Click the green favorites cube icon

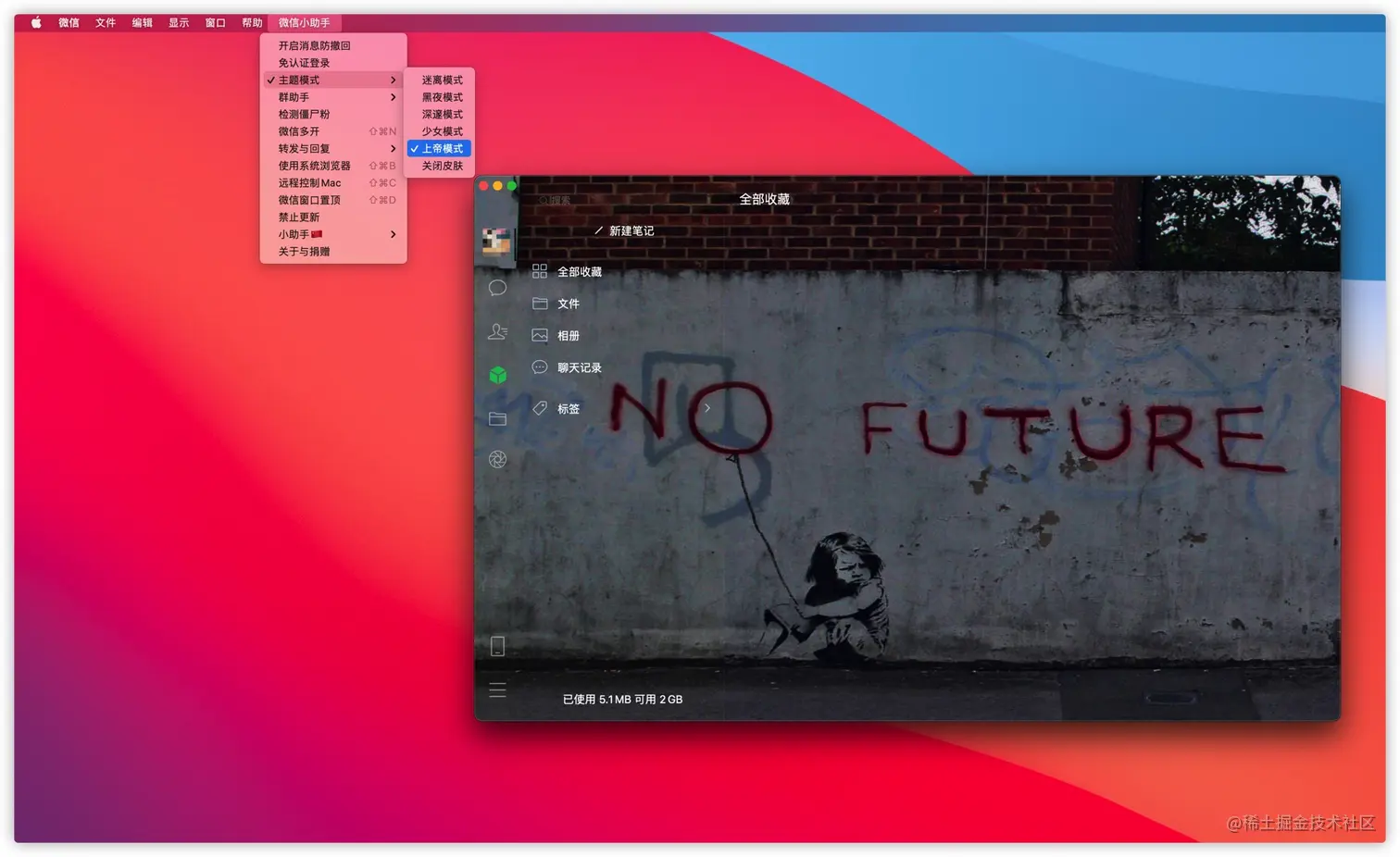click(x=497, y=375)
